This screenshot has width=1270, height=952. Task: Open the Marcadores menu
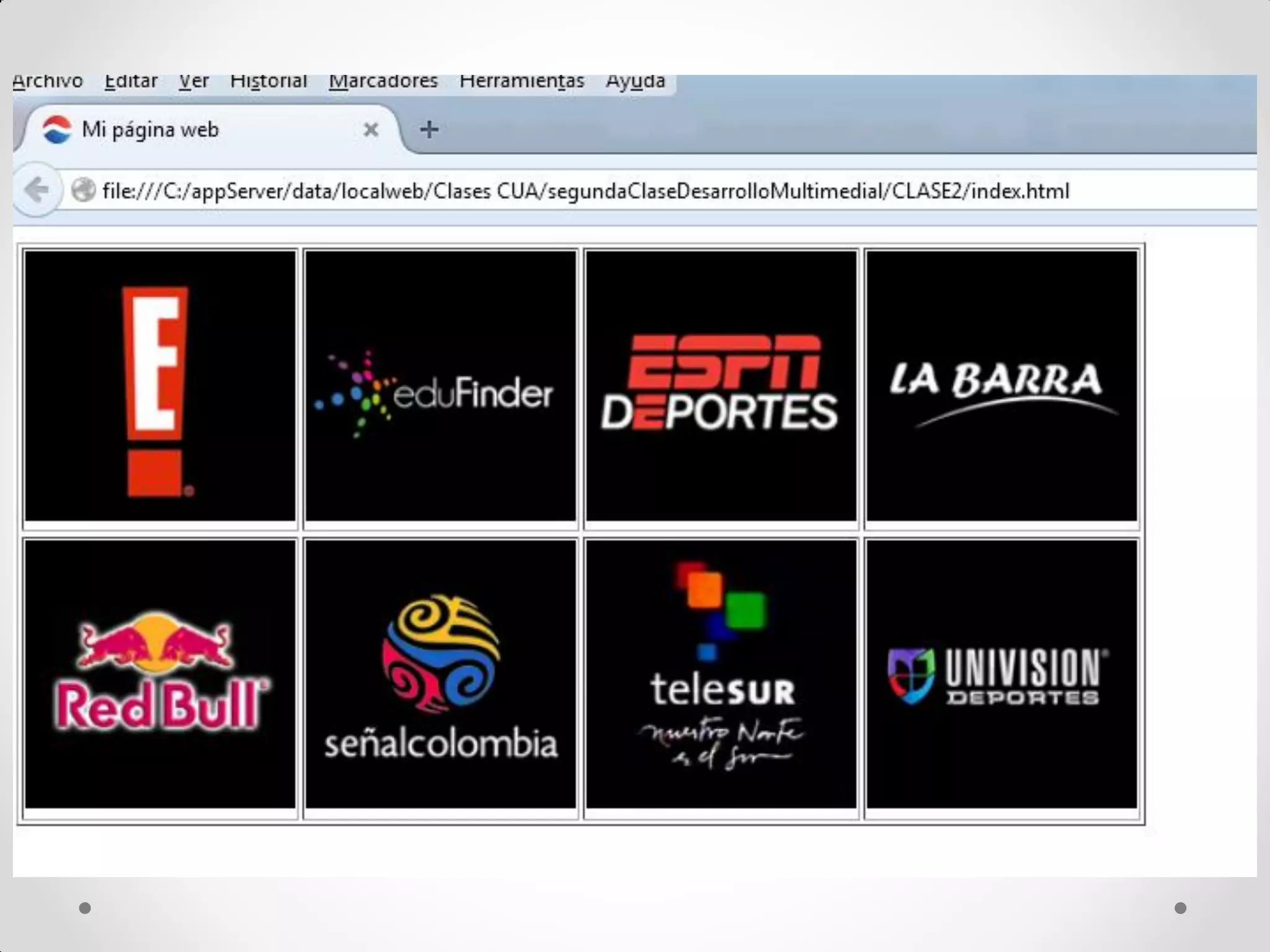[383, 82]
